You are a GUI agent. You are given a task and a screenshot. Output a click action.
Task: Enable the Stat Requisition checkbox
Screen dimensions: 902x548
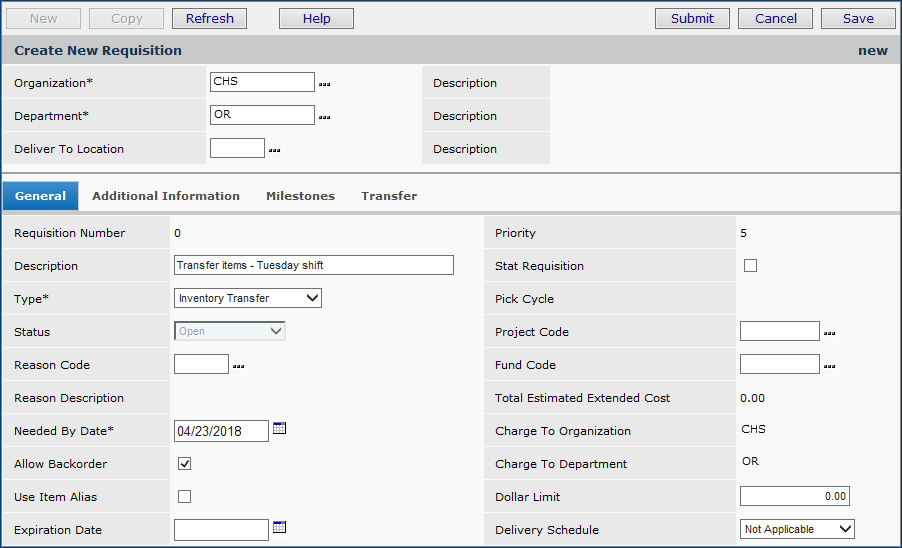(751, 266)
